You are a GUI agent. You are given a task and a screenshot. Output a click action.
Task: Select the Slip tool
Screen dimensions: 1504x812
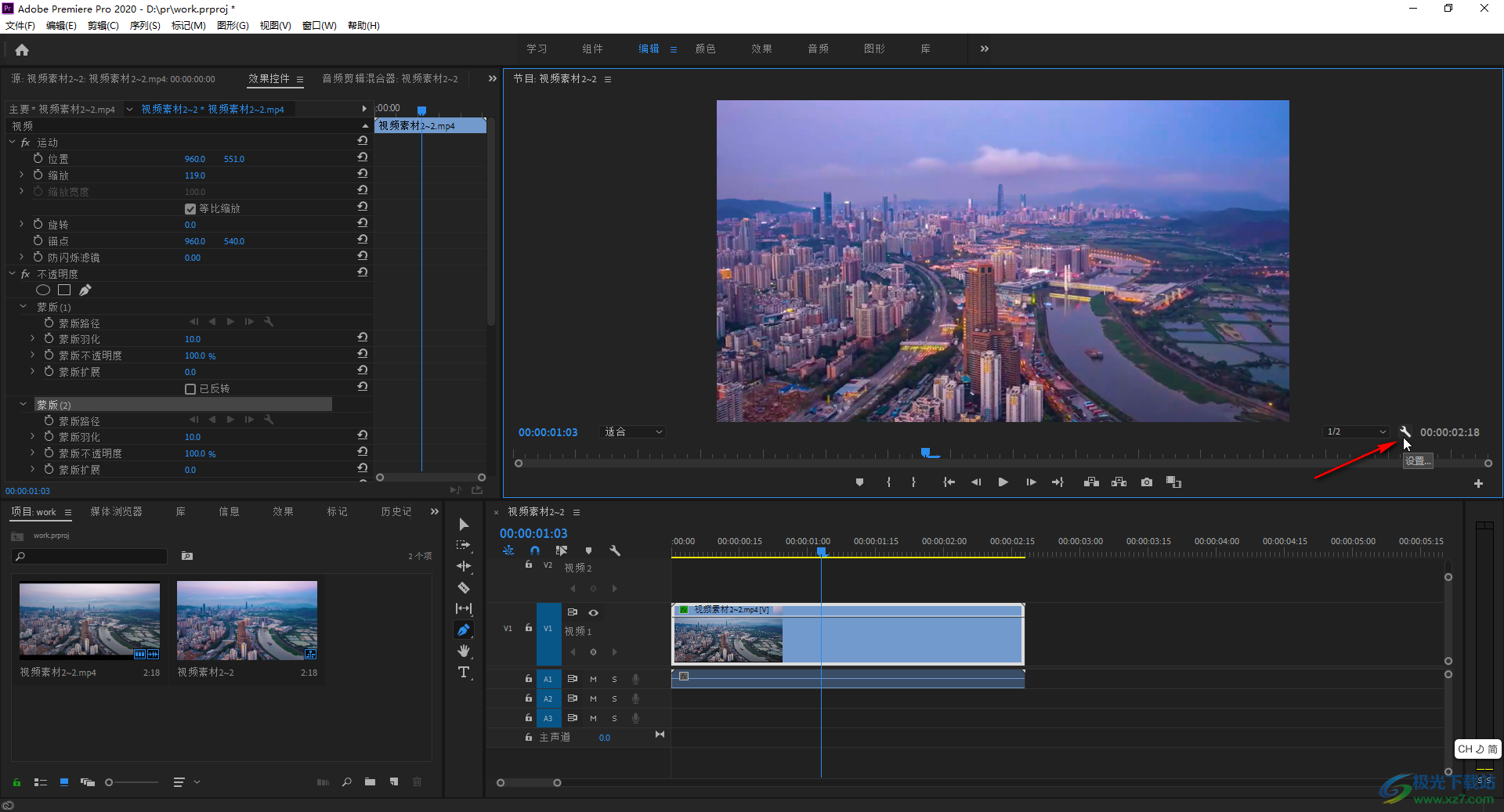[464, 608]
